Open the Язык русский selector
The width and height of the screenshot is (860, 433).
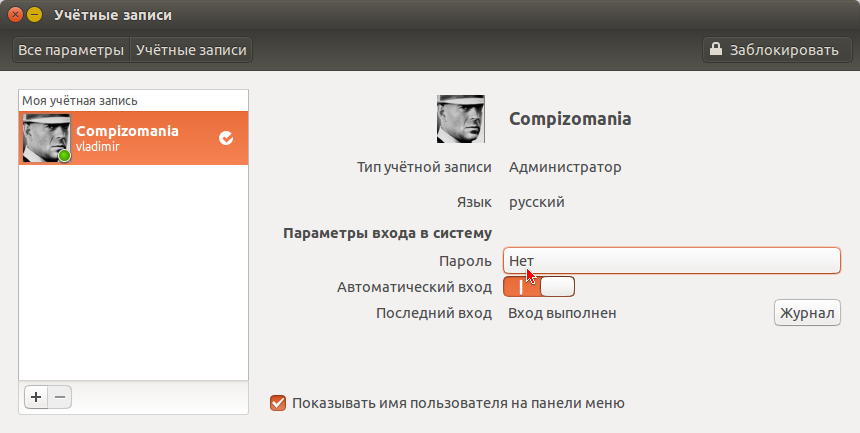[536, 202]
